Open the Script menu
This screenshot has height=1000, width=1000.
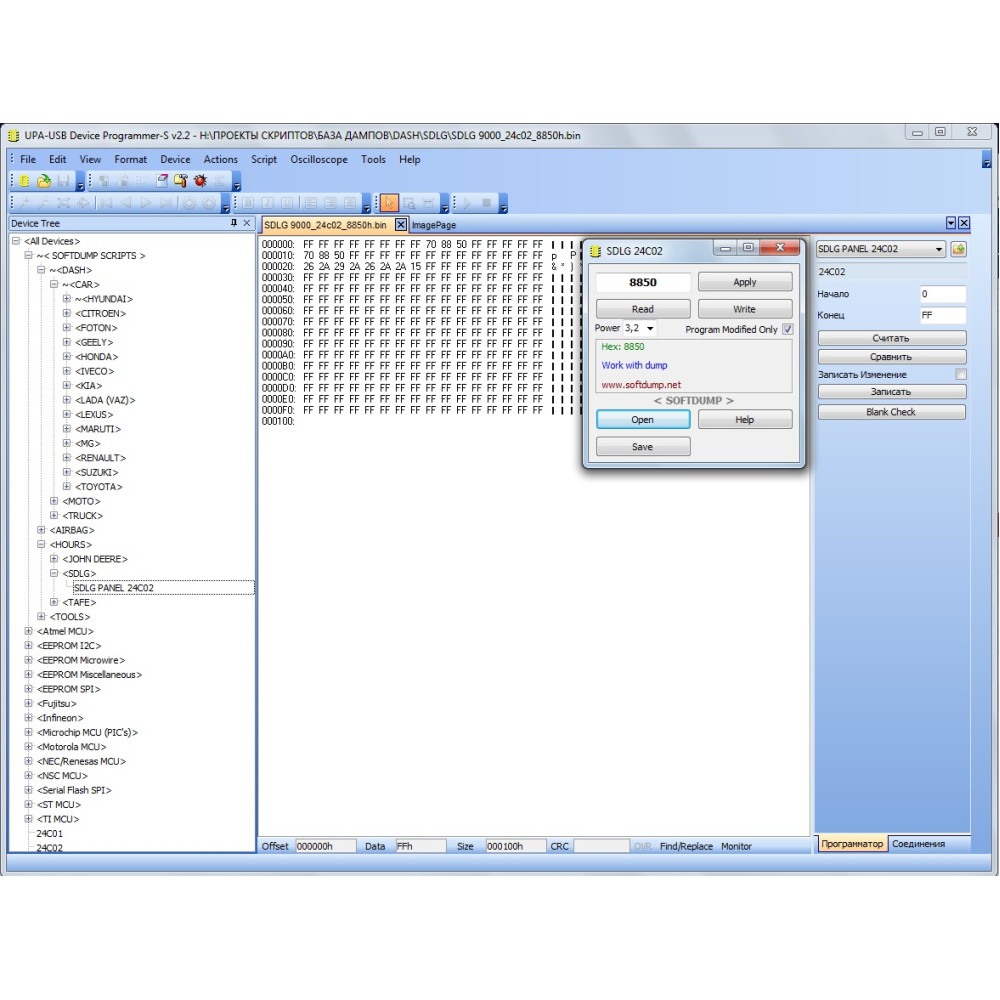click(x=263, y=159)
